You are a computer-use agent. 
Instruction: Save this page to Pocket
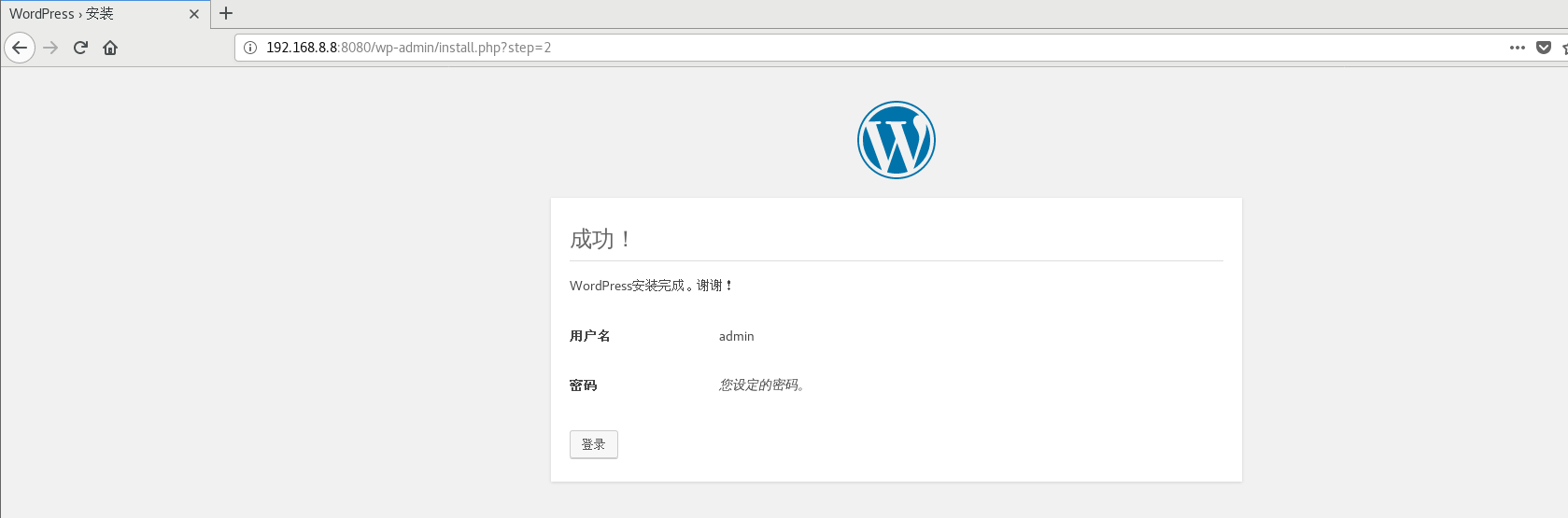pos(1544,48)
